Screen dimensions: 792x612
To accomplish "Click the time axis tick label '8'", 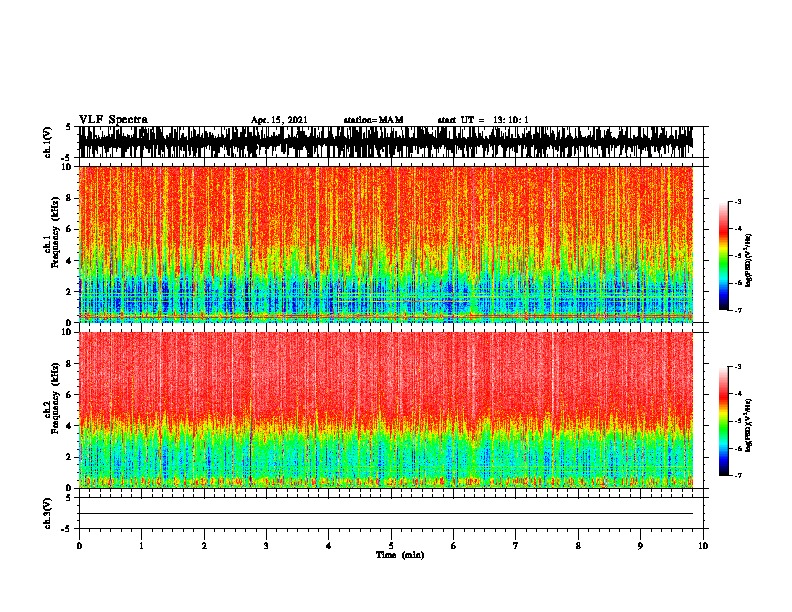I will [578, 546].
